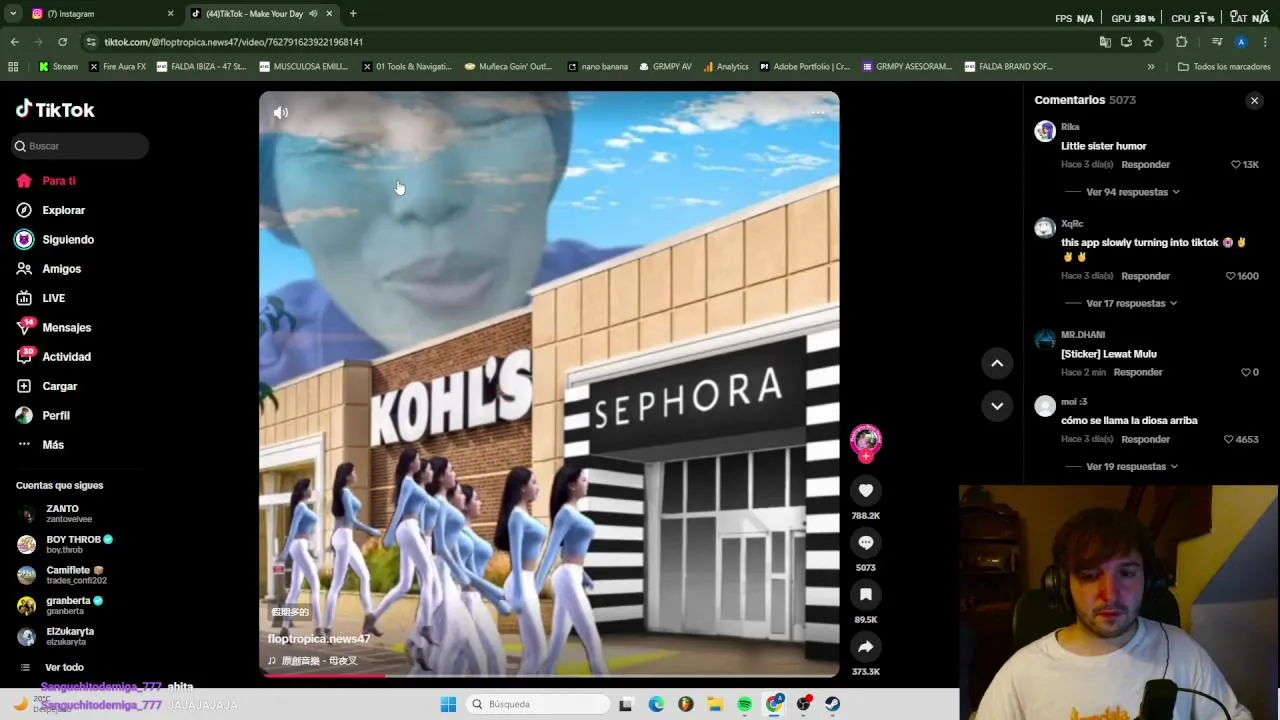Close the Comentarios panel

(x=1254, y=101)
